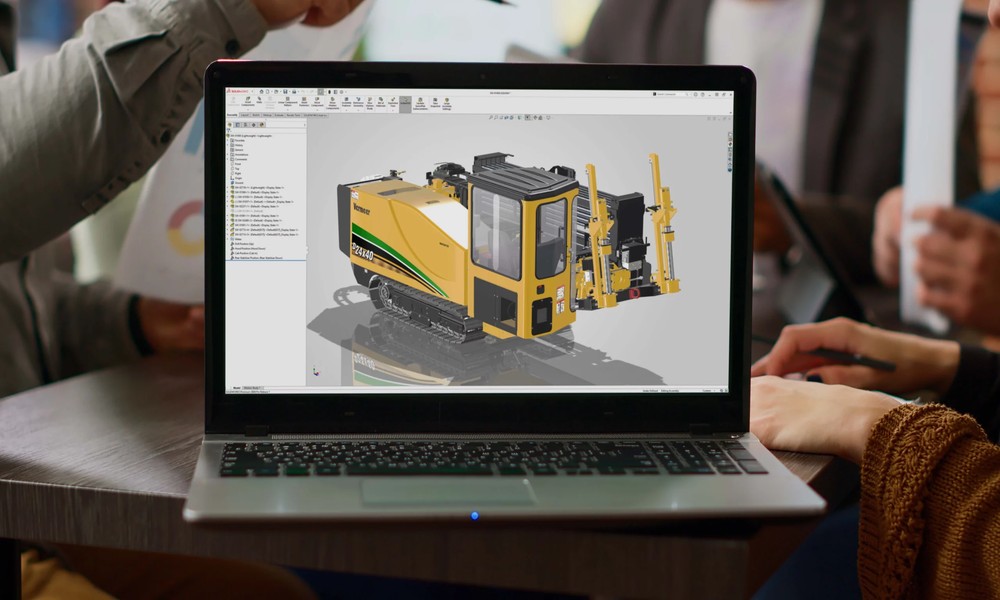Select the Mate tool
Image resolution: width=1000 pixels, height=600 pixels.
(x=262, y=101)
